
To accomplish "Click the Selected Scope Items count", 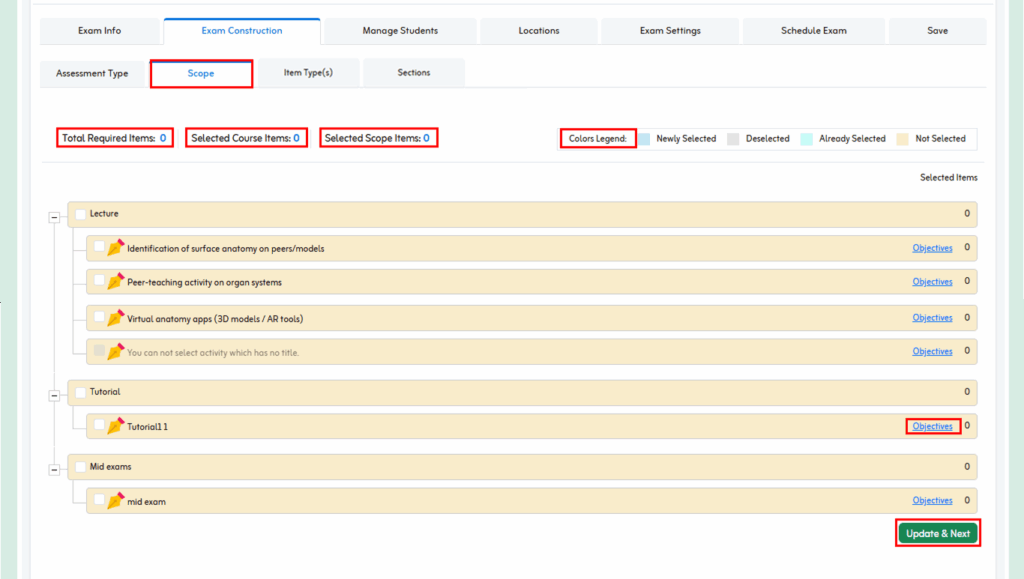I will [x=426, y=138].
